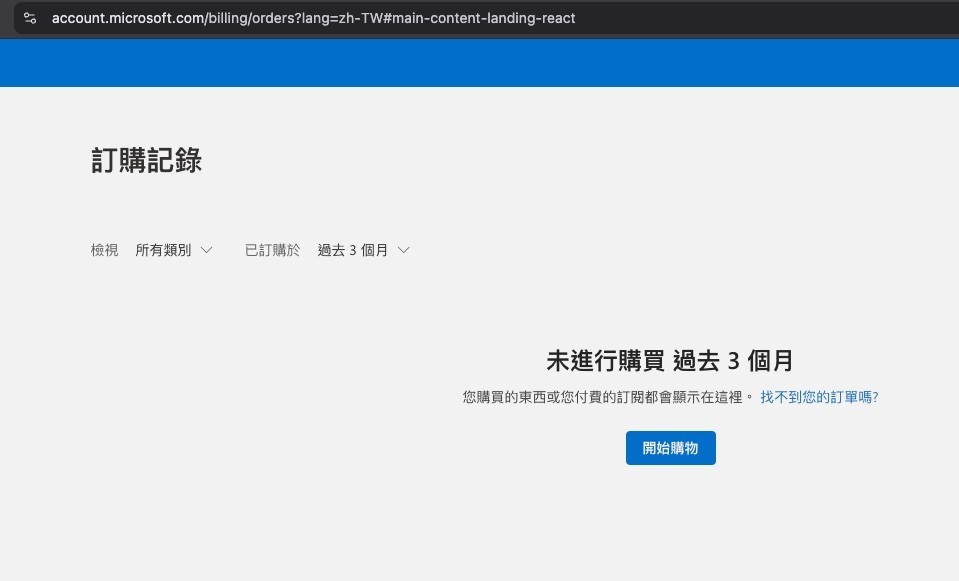Click the 檢視 filter label
Image resolution: width=959 pixels, height=581 pixels.
(x=104, y=250)
